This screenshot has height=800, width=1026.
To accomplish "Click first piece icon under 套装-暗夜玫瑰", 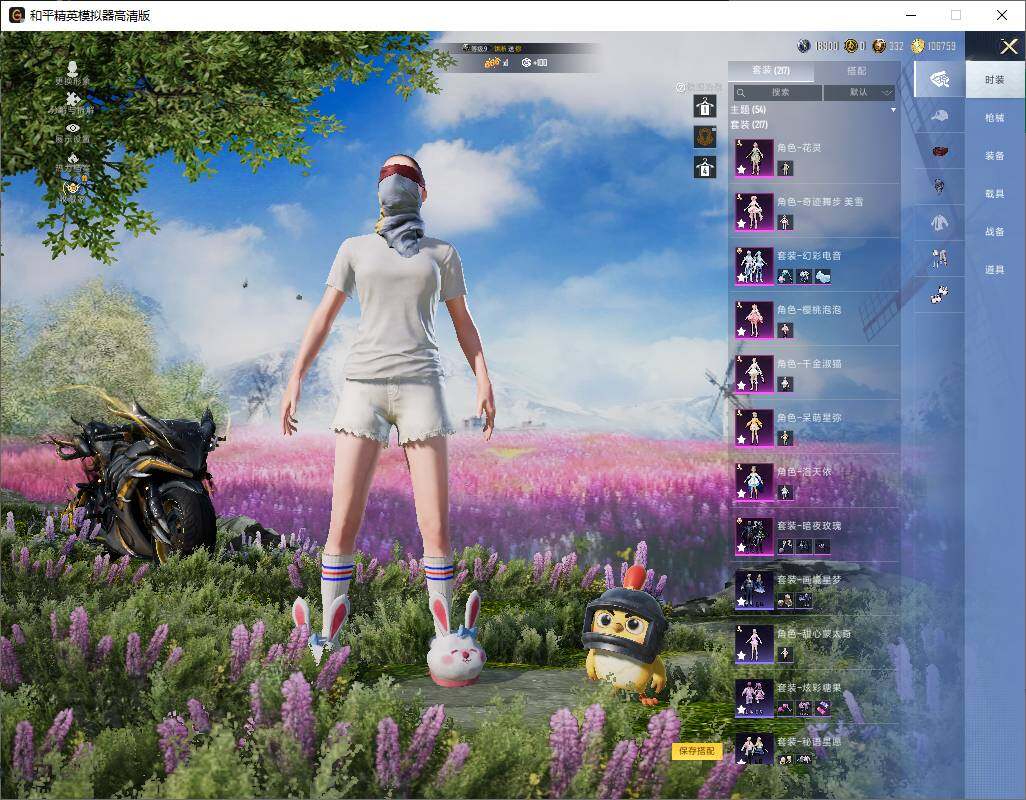I will [x=785, y=546].
